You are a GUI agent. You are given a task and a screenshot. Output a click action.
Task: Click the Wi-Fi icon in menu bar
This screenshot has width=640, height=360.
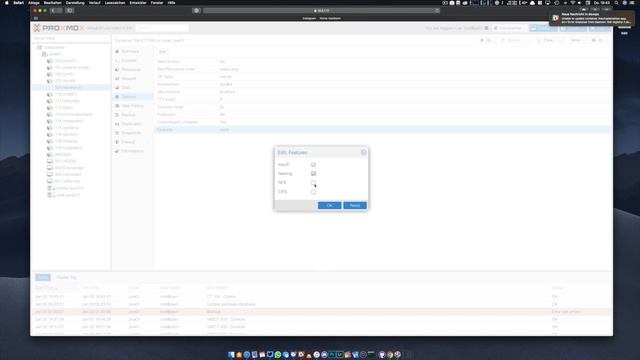tap(572, 2)
